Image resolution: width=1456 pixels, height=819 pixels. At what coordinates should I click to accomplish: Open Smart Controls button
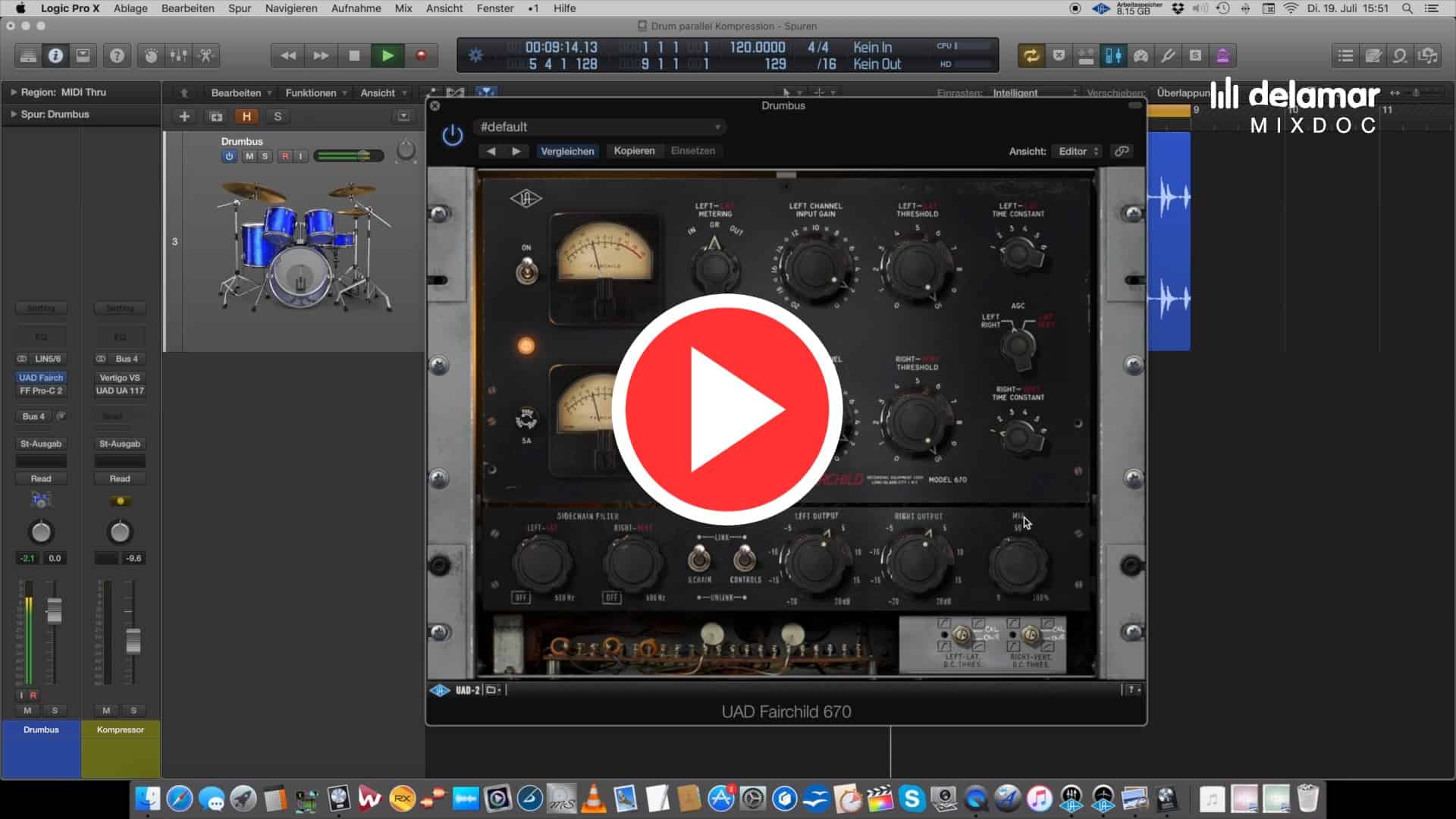151,55
